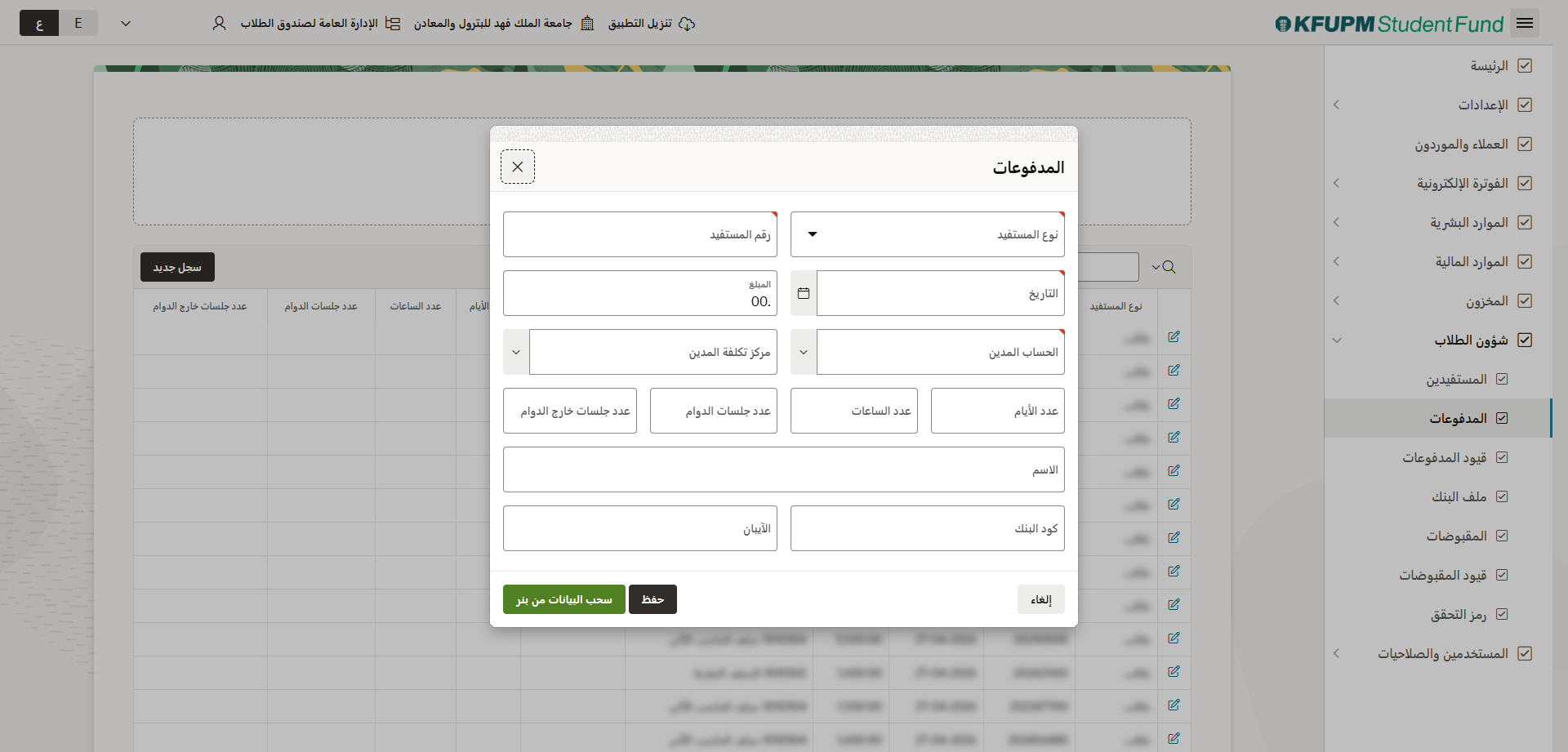This screenshot has height=752, width=1568.
Task: Expand the الفوترة الإلكترونية menu chevron
Action: (x=1337, y=183)
